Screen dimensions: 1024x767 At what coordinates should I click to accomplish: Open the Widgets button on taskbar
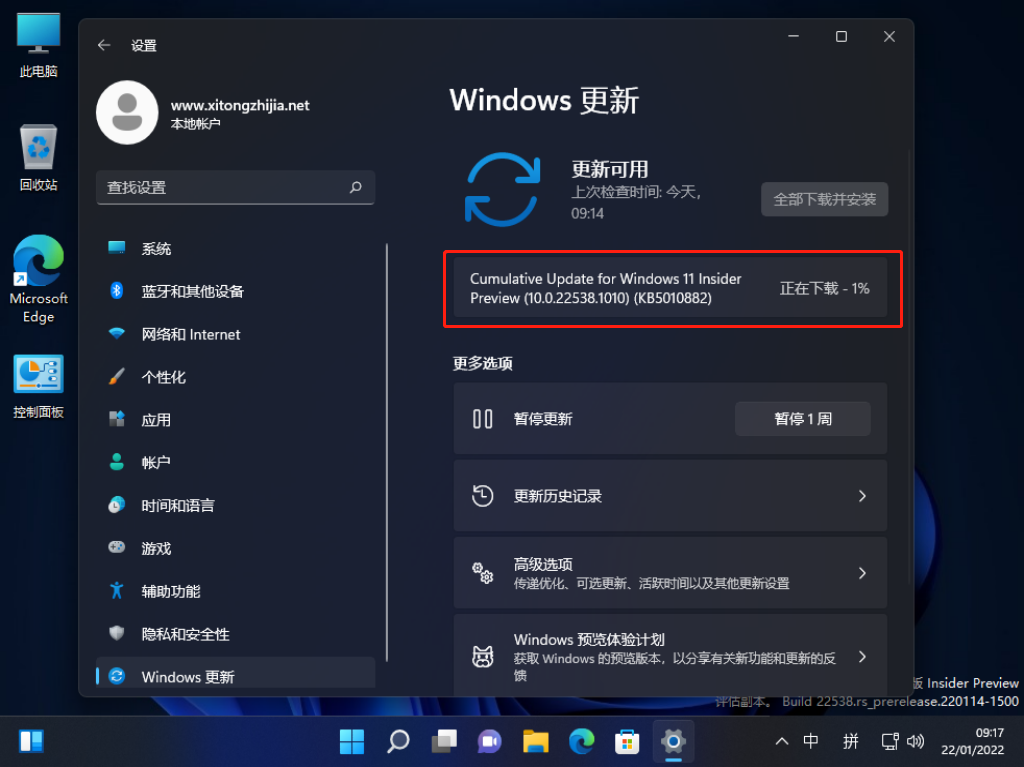point(31,742)
